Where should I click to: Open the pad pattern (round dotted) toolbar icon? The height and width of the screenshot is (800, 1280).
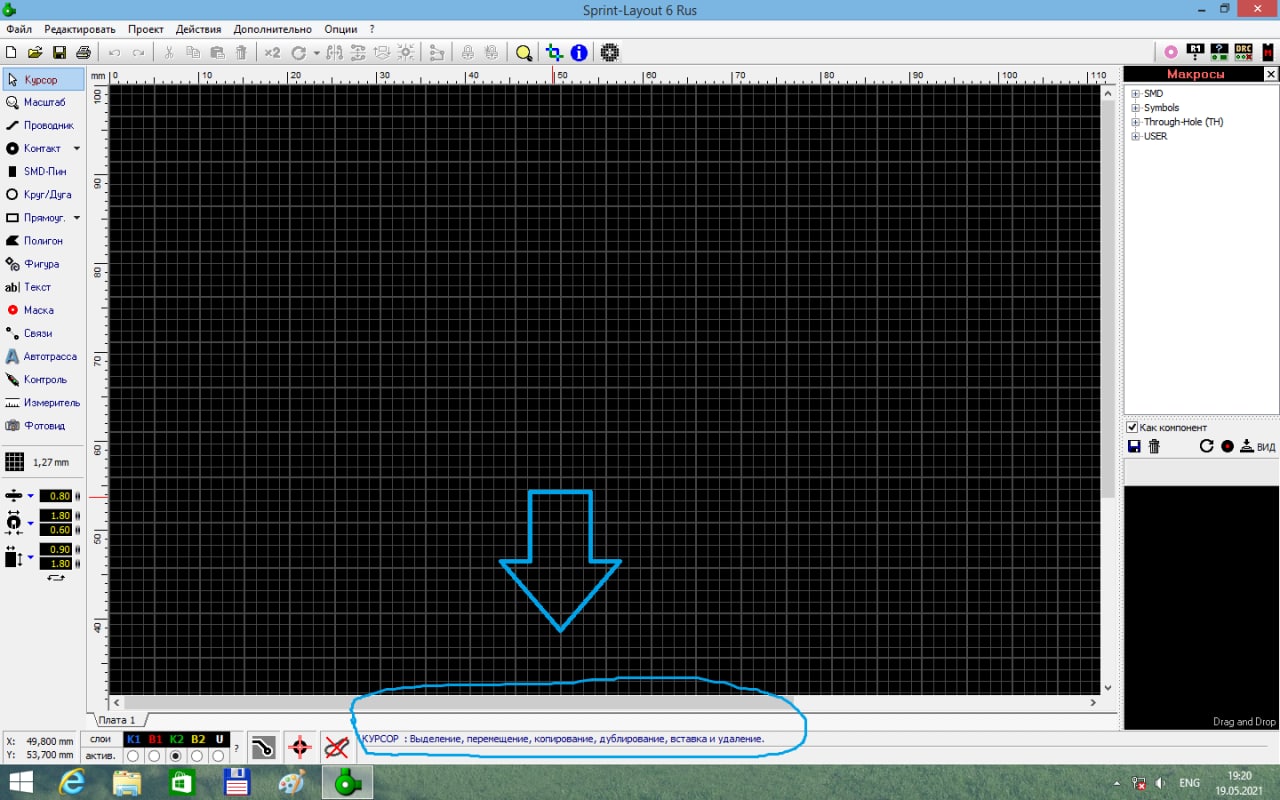click(x=610, y=52)
